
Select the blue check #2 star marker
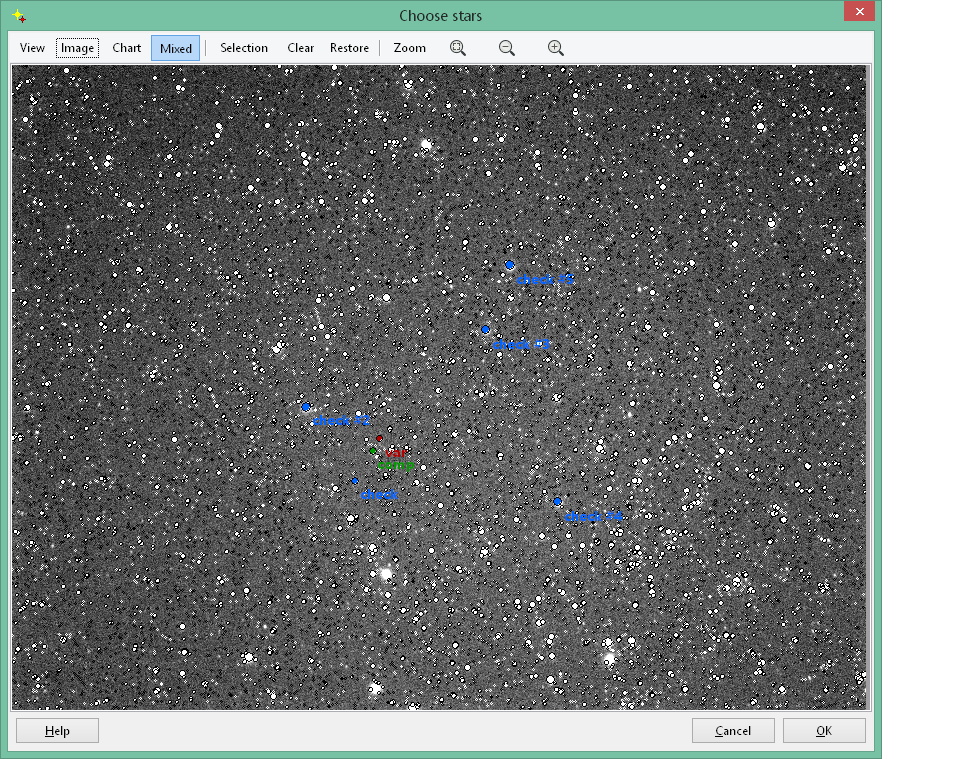point(306,407)
